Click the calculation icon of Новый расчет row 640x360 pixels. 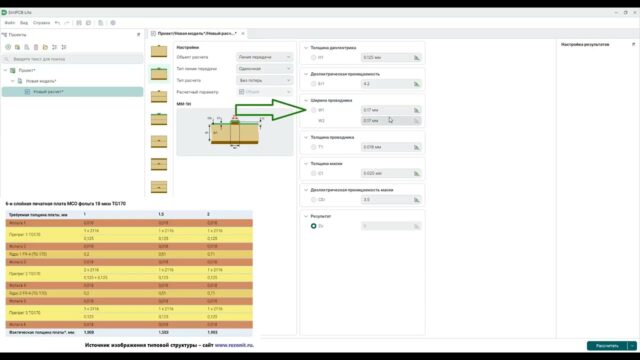(27, 92)
